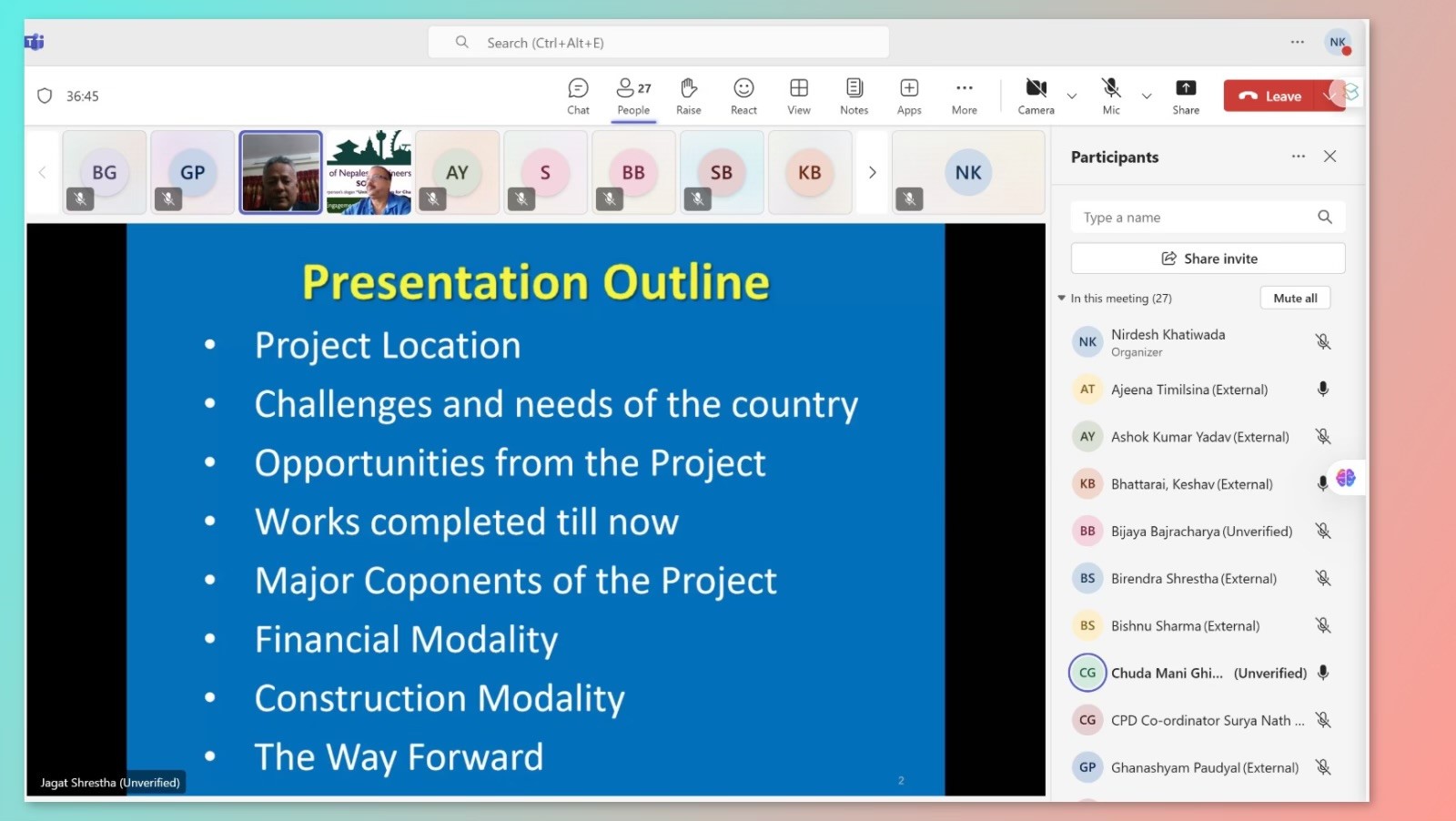The height and width of the screenshot is (821, 1456).
Task: Open the React emoji menu
Action: (743, 96)
